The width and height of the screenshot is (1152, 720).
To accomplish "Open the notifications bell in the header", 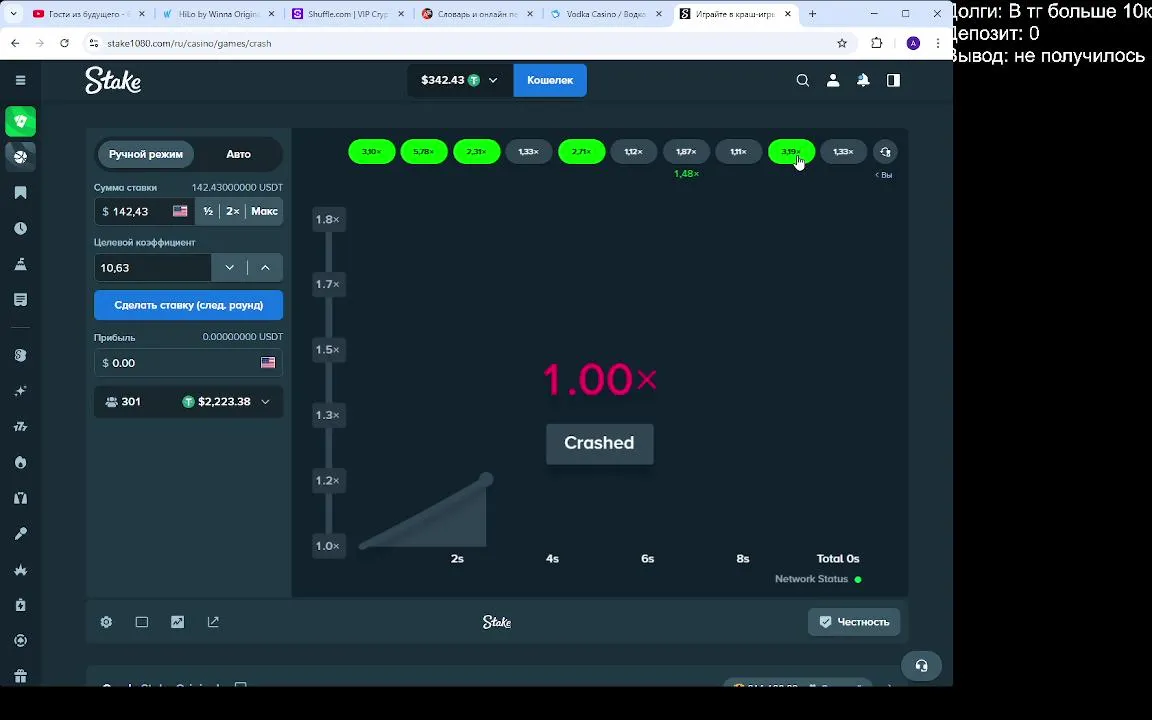I will [x=863, y=80].
